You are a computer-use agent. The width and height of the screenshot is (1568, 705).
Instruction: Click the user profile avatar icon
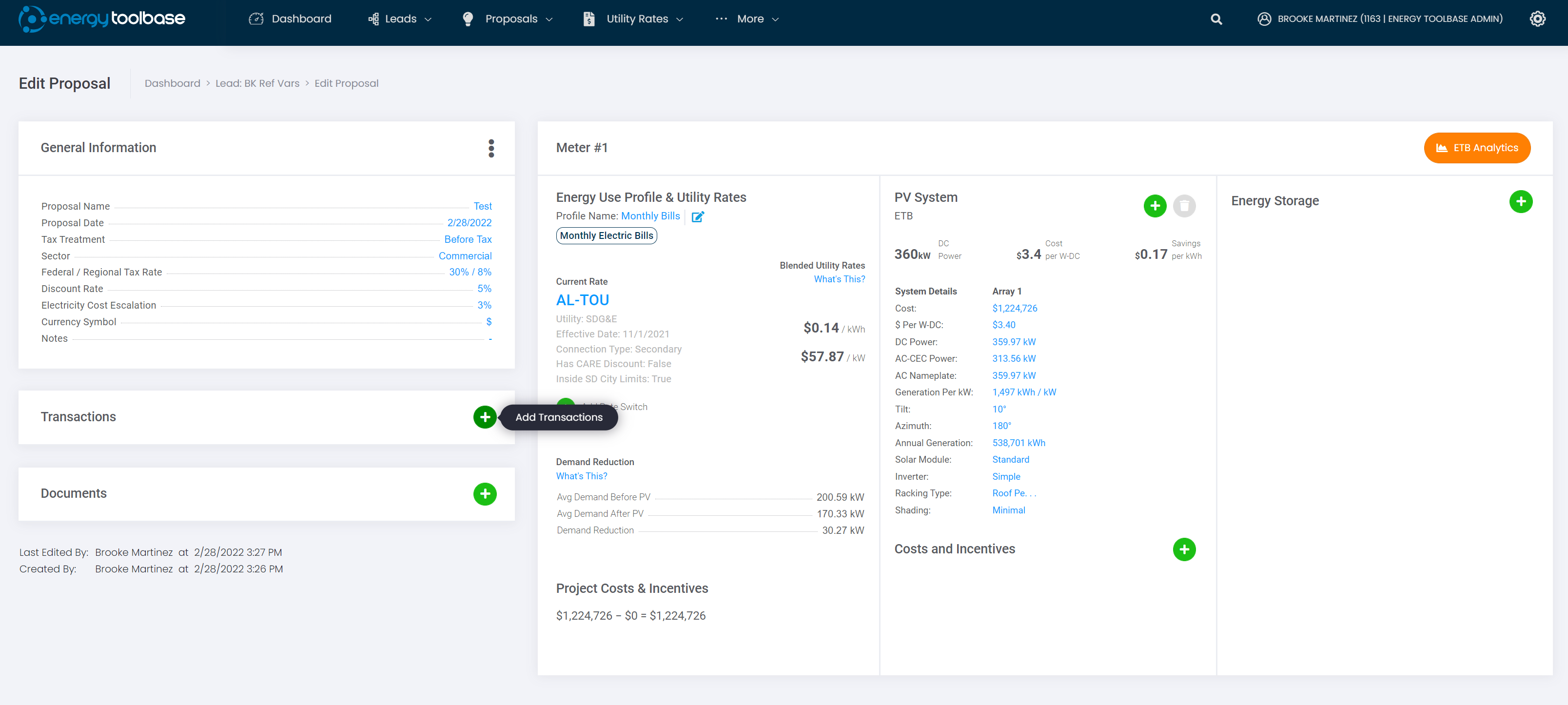pos(1264,19)
